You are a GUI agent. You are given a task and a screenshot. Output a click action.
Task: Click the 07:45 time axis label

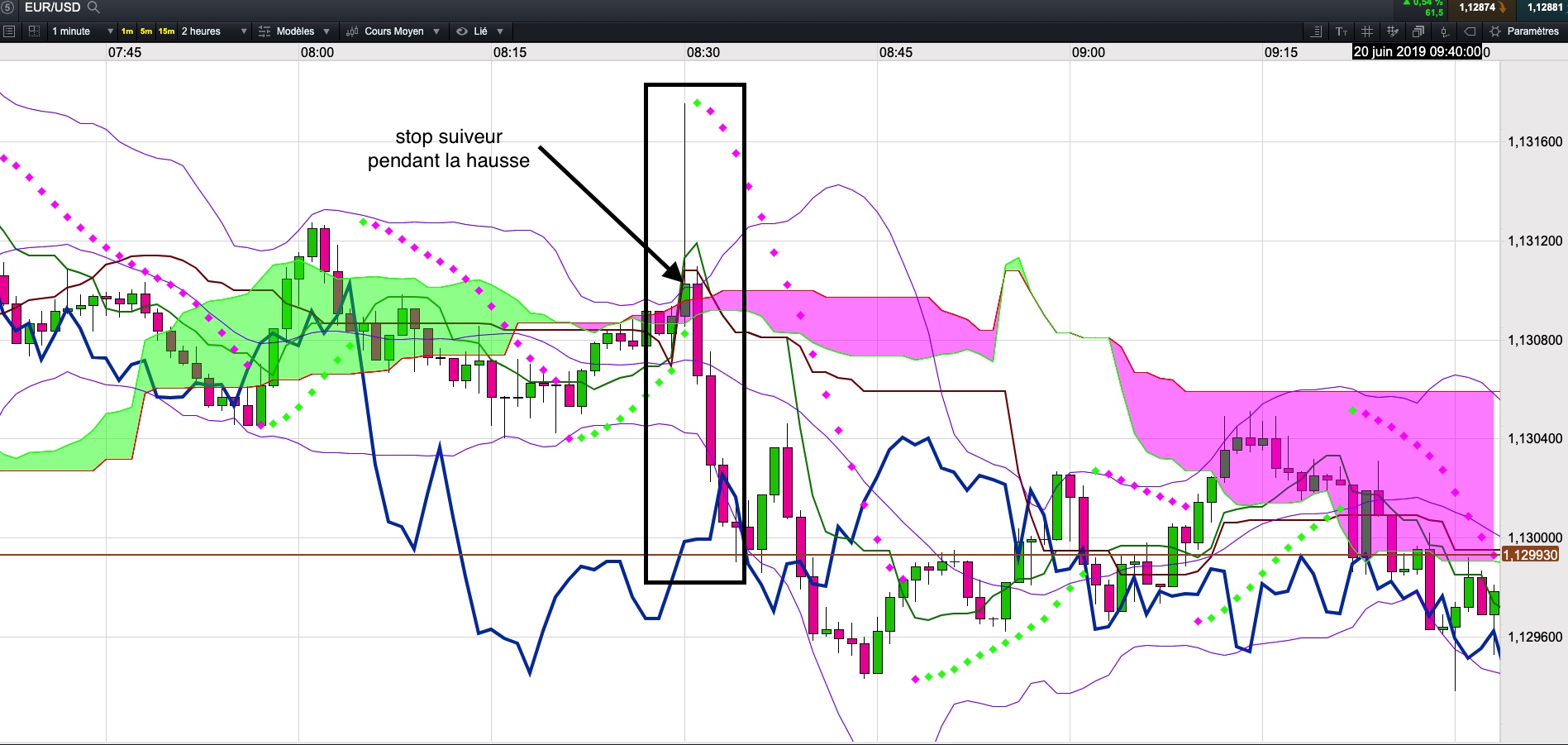125,52
